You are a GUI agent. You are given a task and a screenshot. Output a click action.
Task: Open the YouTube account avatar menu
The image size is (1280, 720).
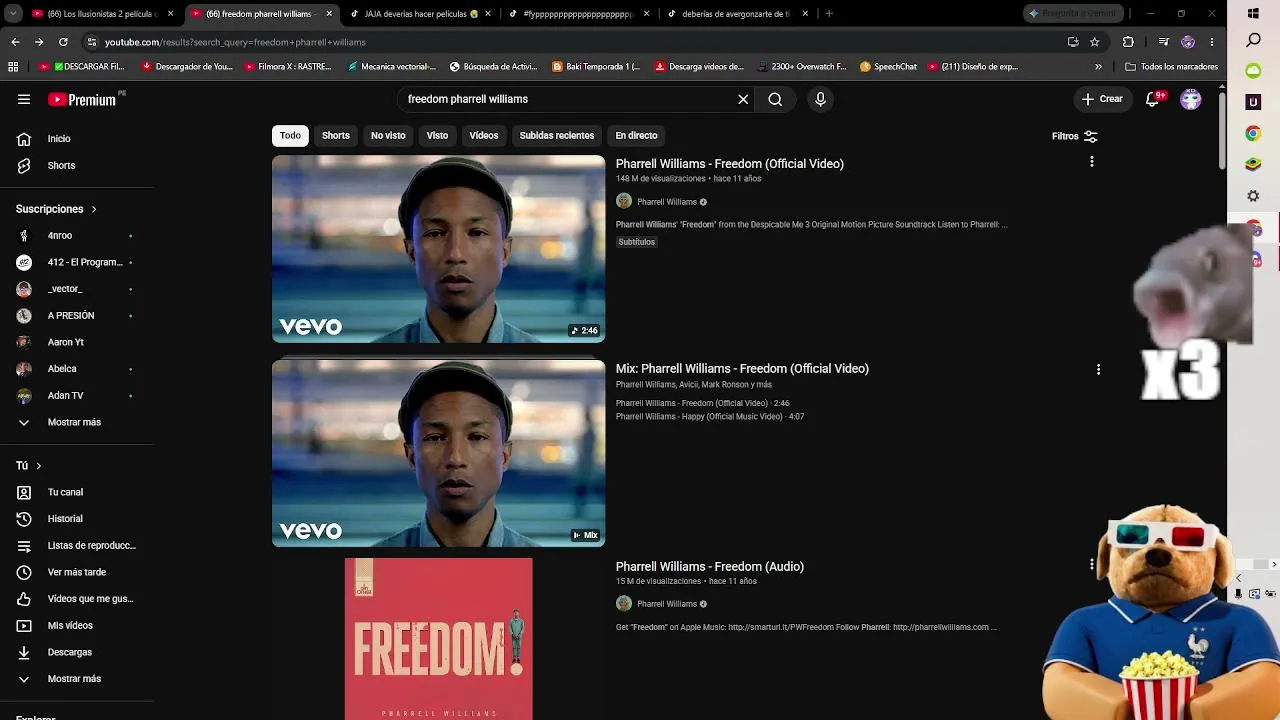(1190, 99)
